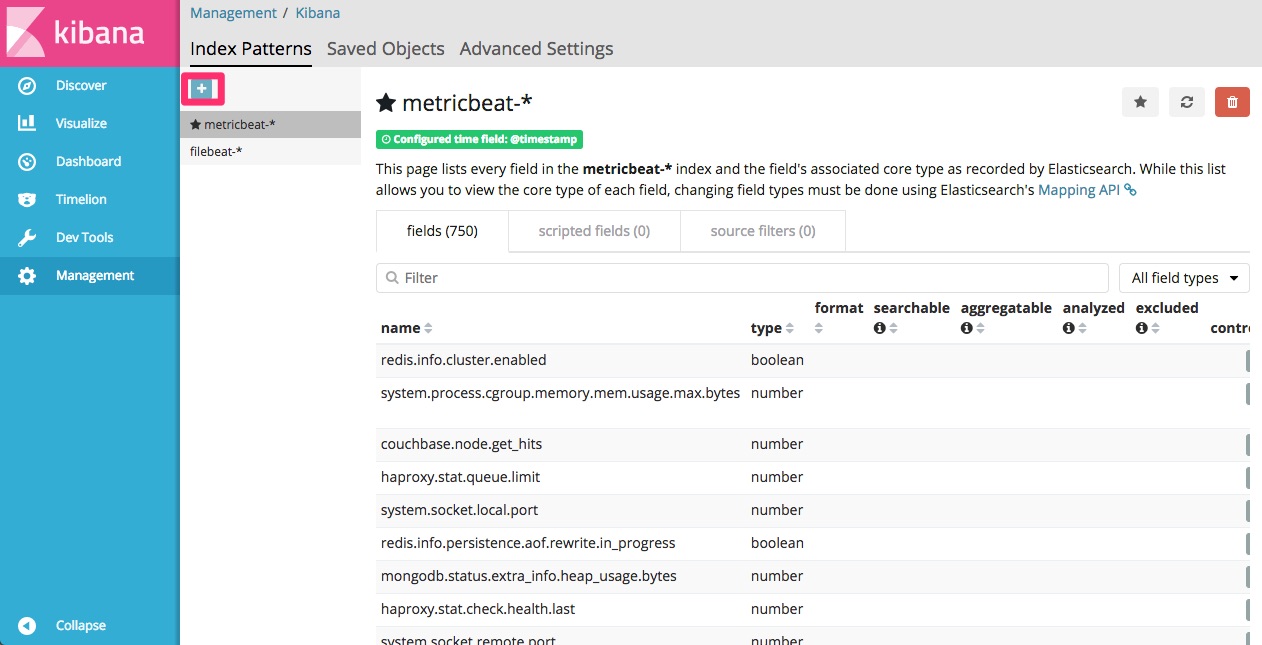Screen dimensions: 1262x645
Task: Click the Collapse label in sidebar
Action: click(81, 626)
